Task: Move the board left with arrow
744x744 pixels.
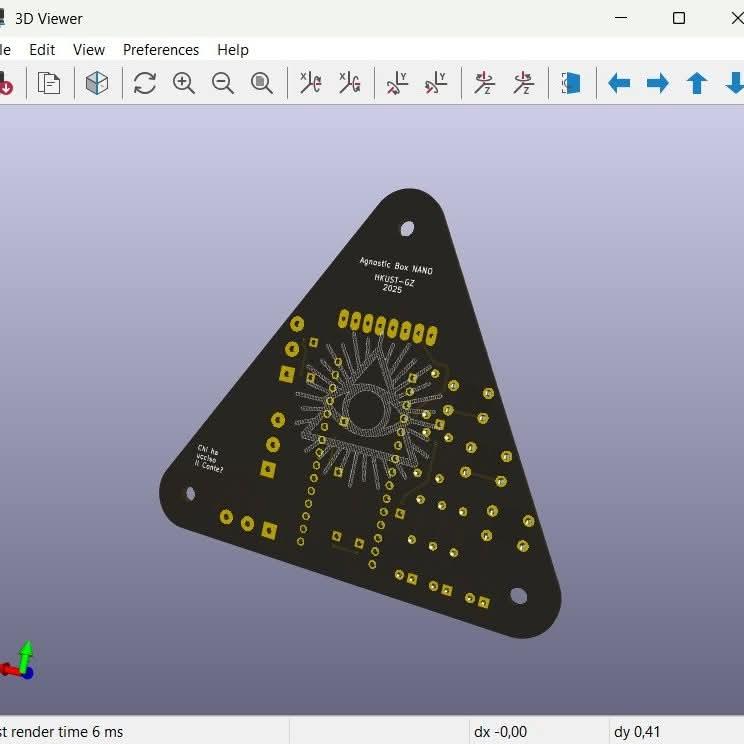Action: [x=619, y=83]
